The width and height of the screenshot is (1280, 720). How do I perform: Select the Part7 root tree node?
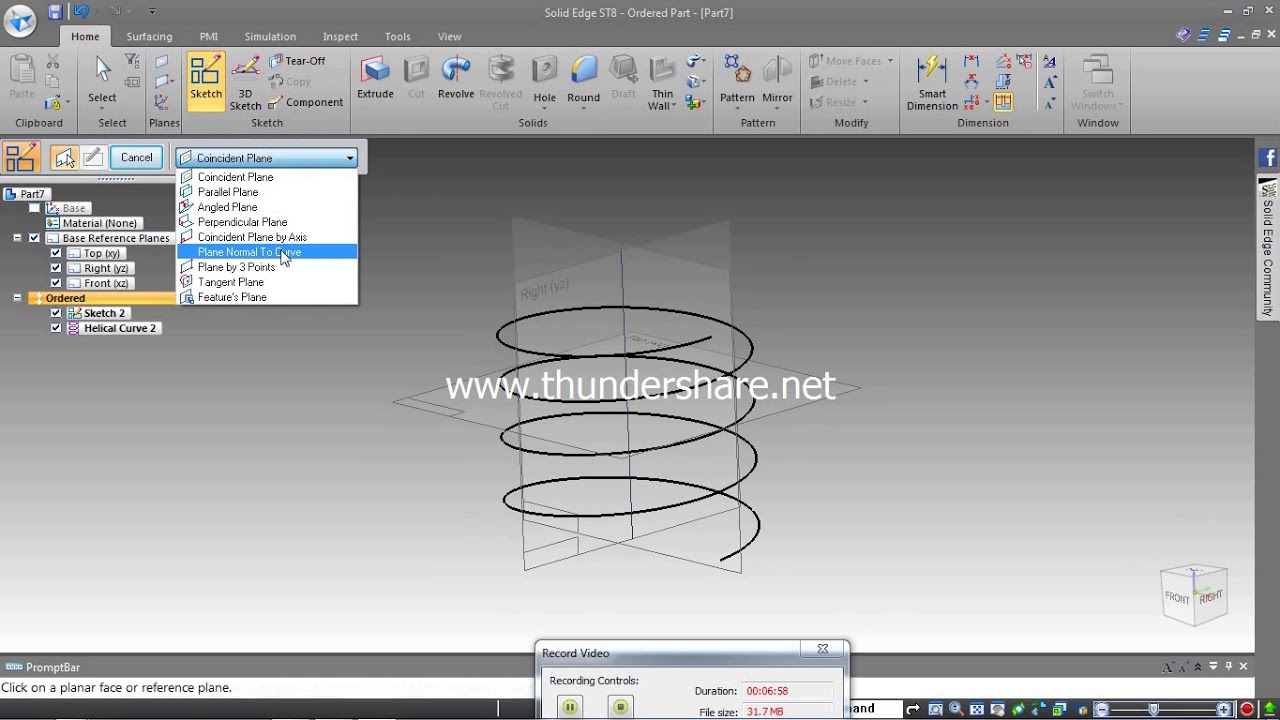click(x=26, y=194)
